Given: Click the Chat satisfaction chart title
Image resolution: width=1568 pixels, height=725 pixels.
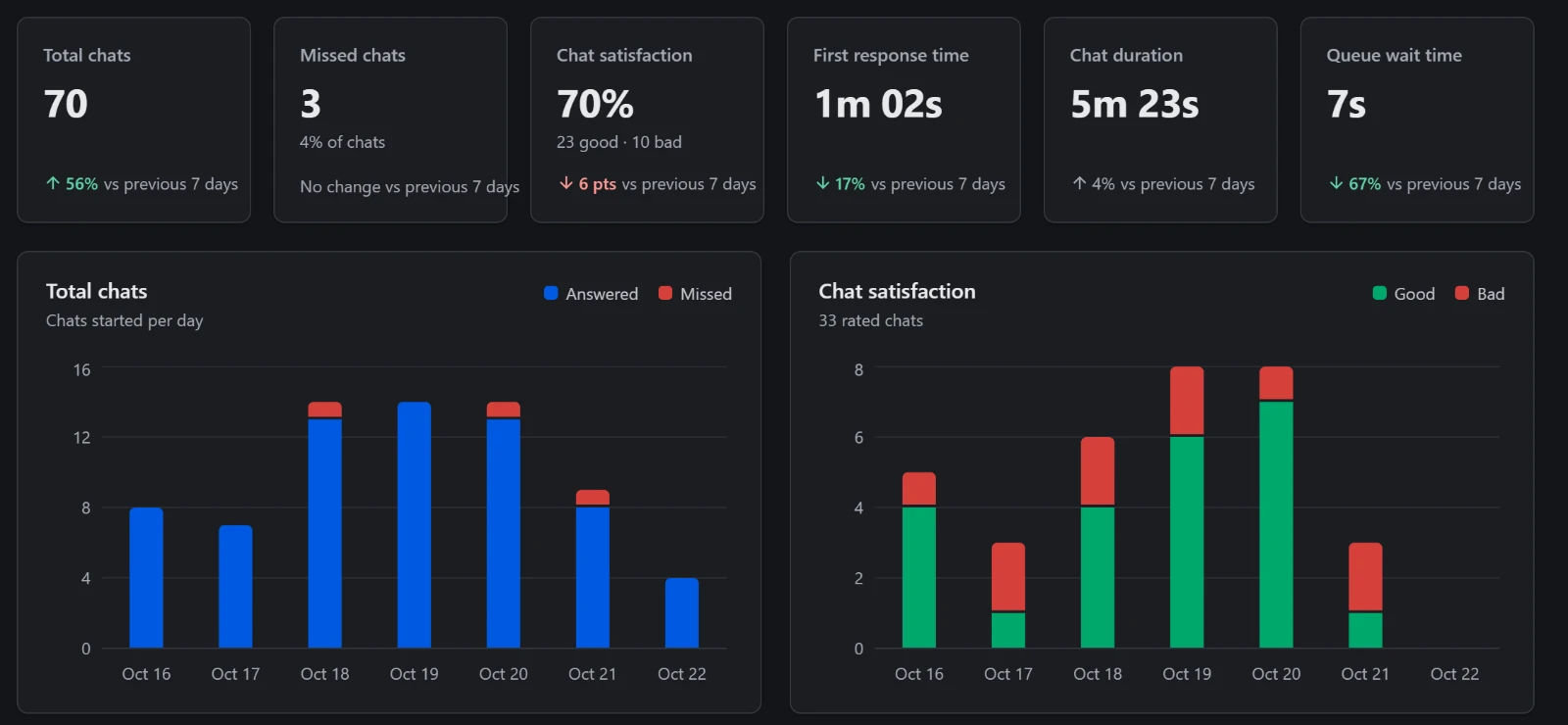Looking at the screenshot, I should (x=897, y=291).
